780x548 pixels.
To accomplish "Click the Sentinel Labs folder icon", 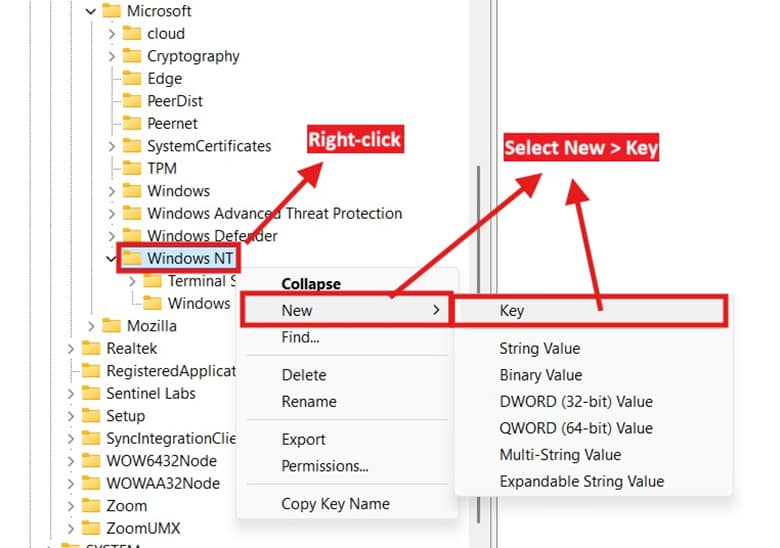I will (91, 393).
